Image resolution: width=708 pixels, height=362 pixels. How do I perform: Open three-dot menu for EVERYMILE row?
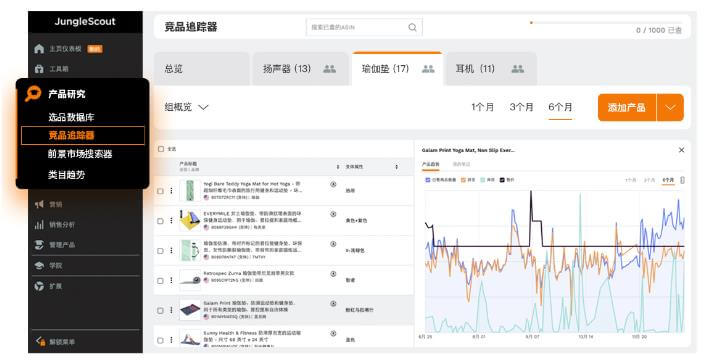pyautogui.click(x=171, y=220)
